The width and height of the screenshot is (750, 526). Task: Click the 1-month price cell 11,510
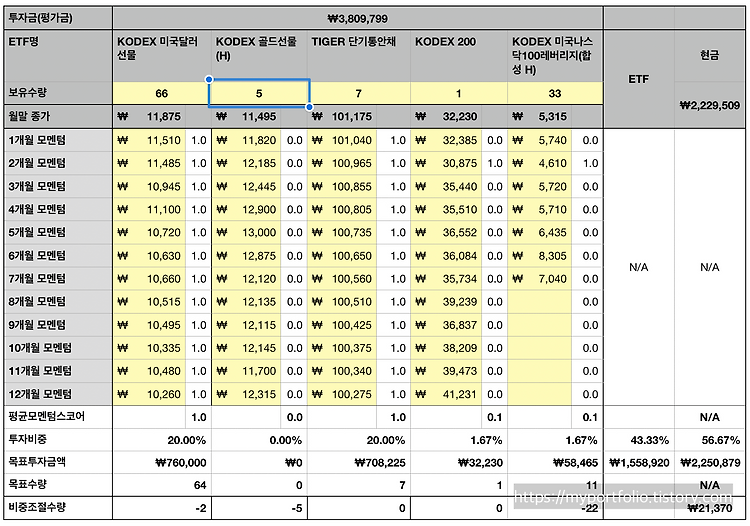(150, 140)
